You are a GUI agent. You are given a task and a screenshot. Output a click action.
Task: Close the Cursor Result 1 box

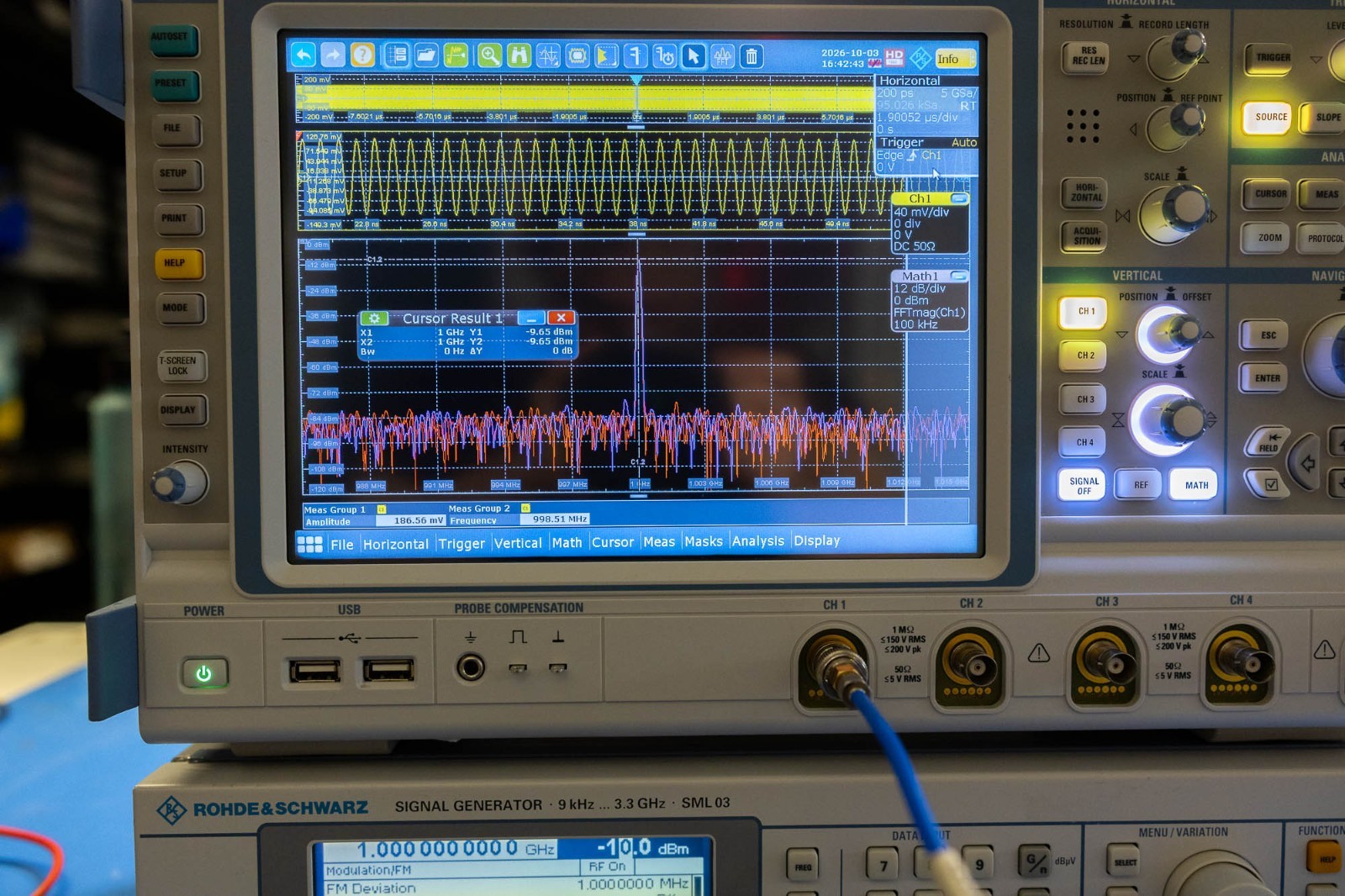coord(561,318)
